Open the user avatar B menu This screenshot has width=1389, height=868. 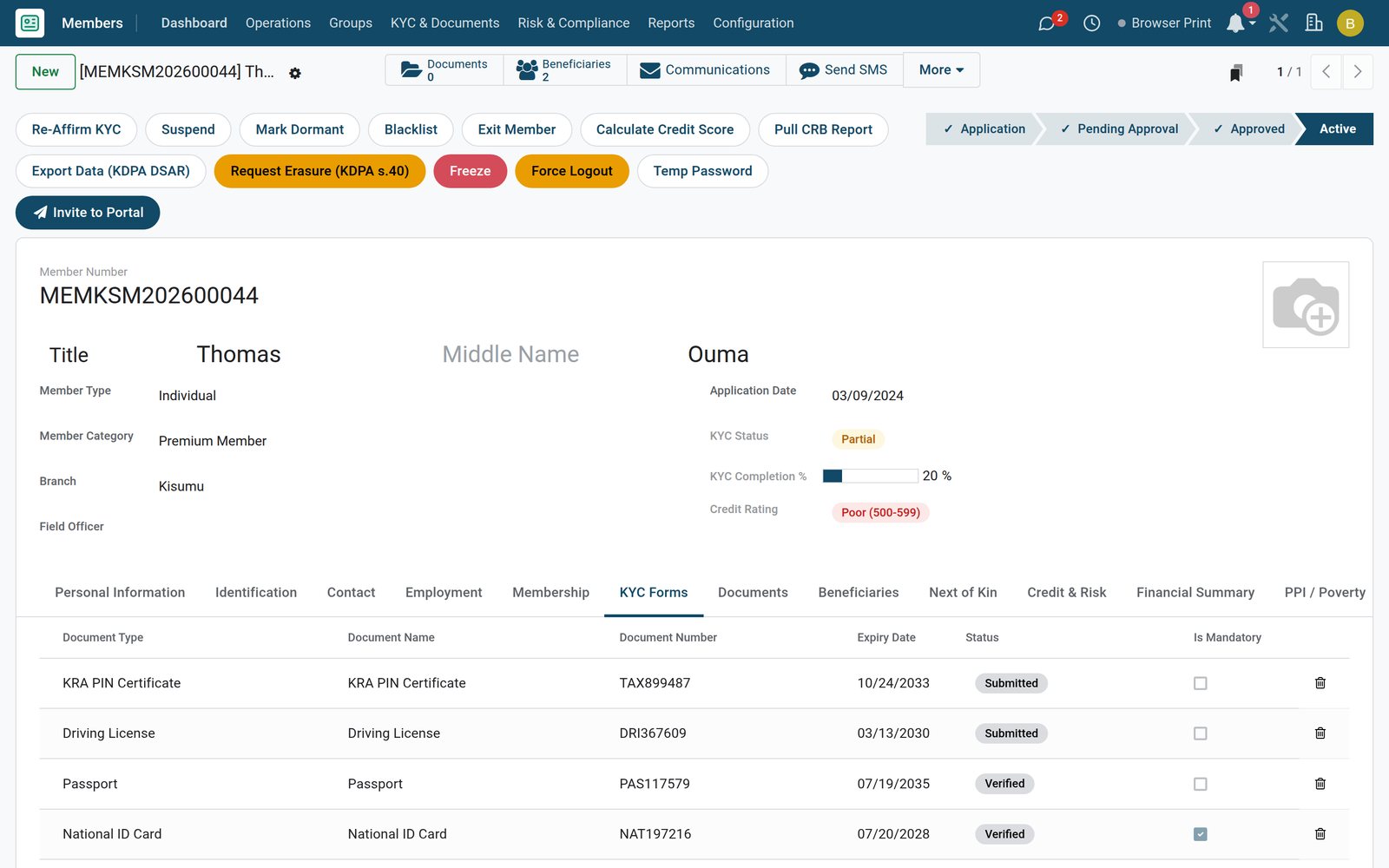pyautogui.click(x=1350, y=23)
